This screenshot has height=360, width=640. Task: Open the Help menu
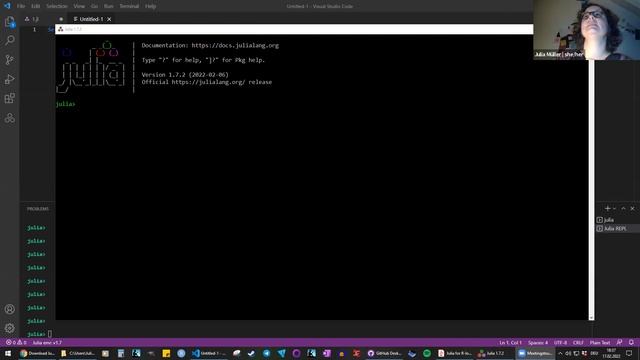tap(150, 6)
